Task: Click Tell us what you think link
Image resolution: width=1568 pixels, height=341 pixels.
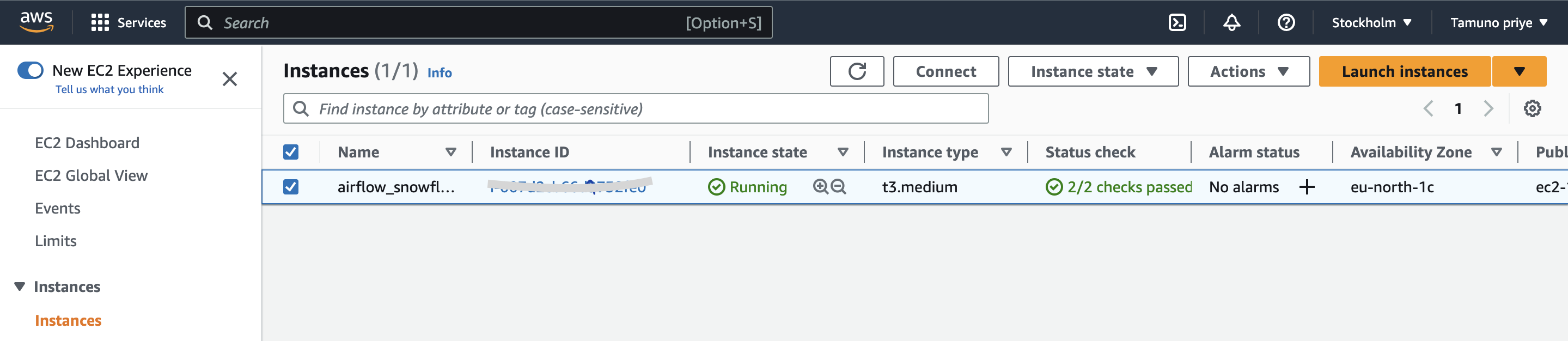Action: [x=109, y=89]
